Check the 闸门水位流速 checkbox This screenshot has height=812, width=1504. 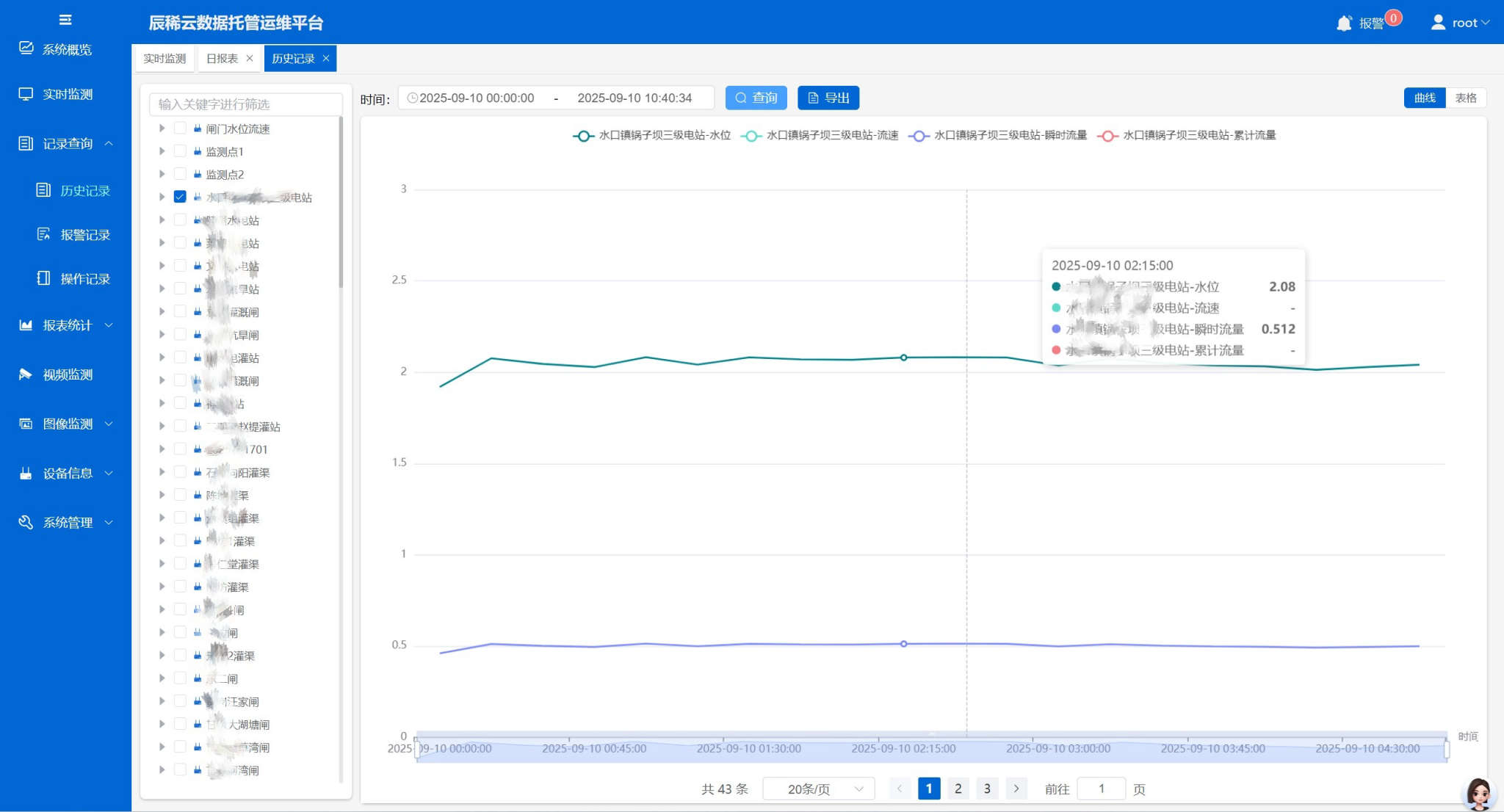(x=180, y=128)
